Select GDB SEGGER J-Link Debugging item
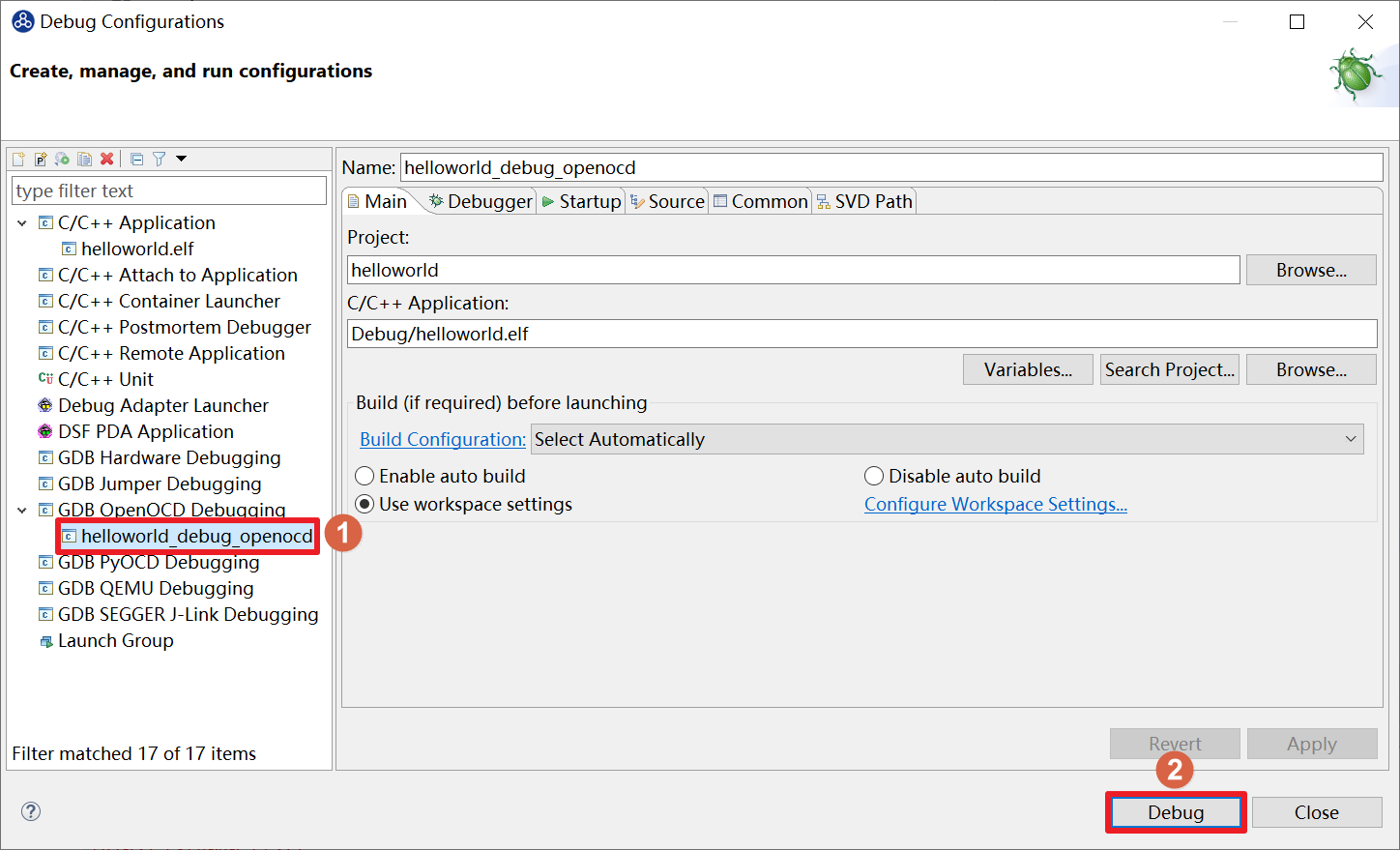 click(x=188, y=614)
